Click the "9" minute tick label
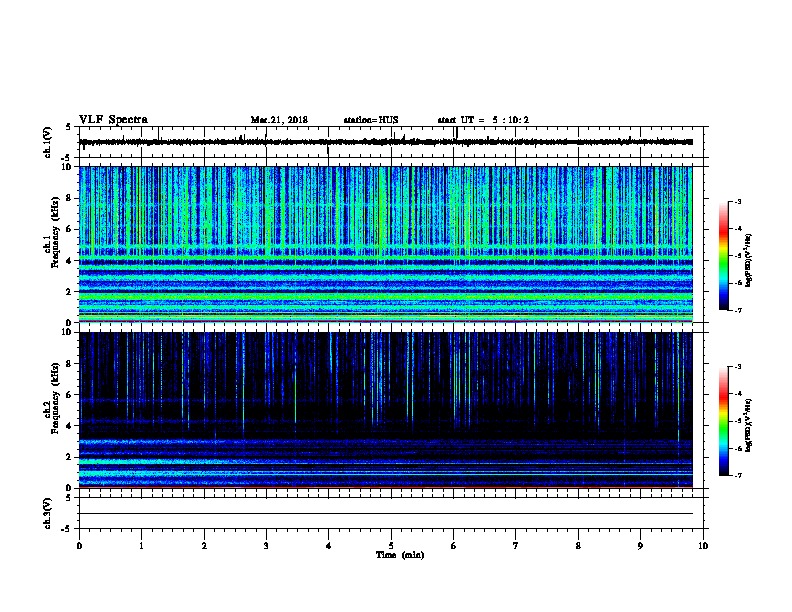Screen dimensions: 792x612 pos(640,546)
